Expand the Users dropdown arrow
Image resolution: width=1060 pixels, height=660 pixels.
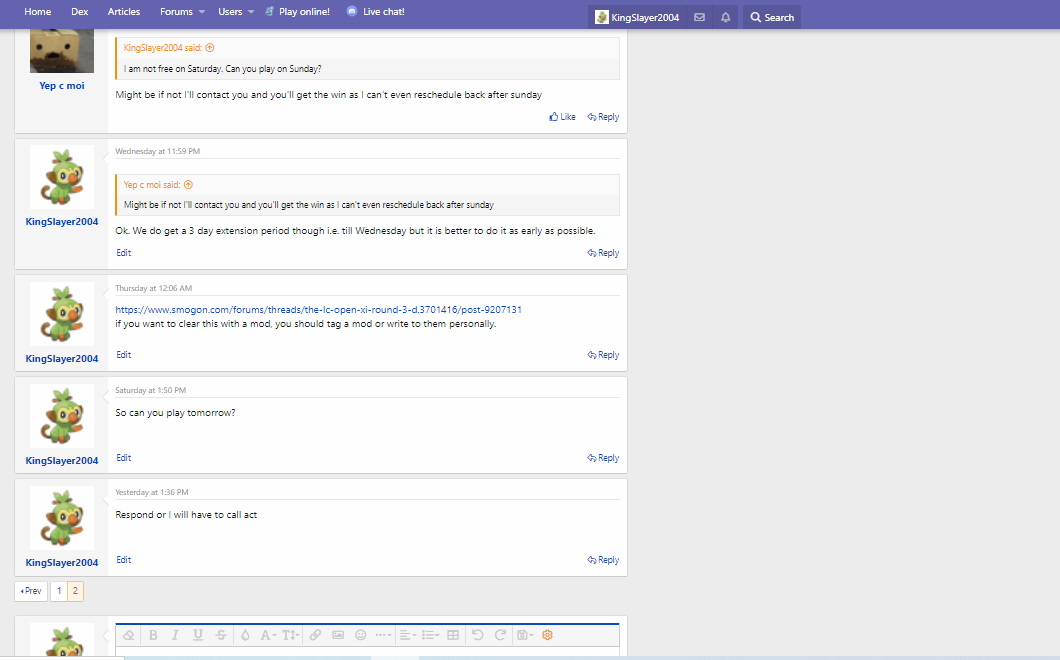(x=251, y=12)
